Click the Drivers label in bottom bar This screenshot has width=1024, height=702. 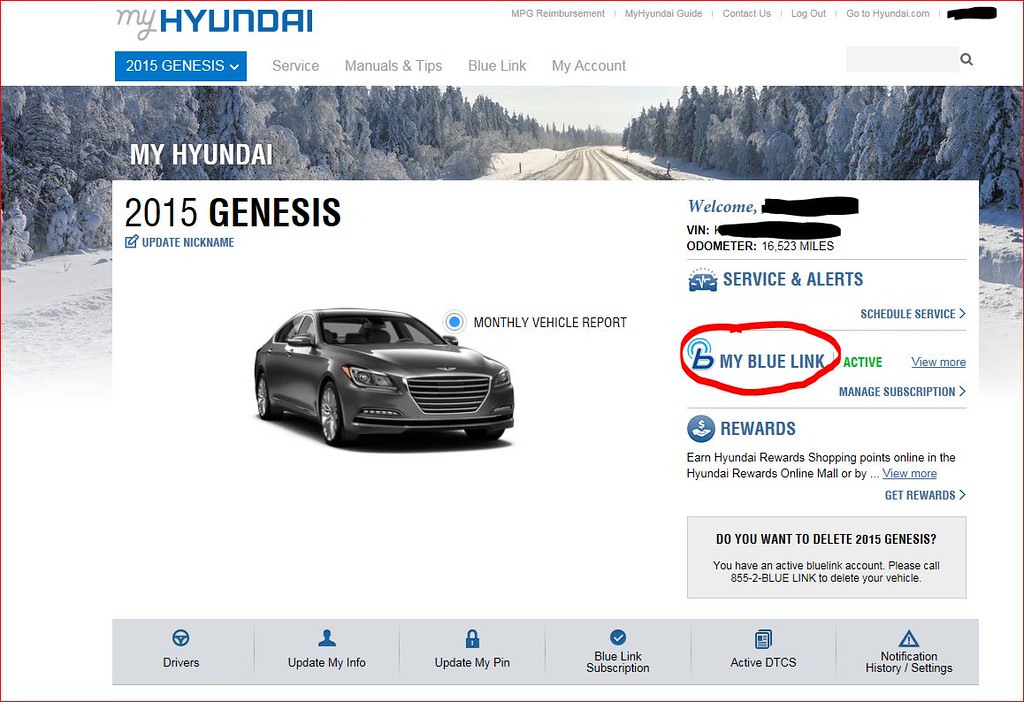pos(181,663)
